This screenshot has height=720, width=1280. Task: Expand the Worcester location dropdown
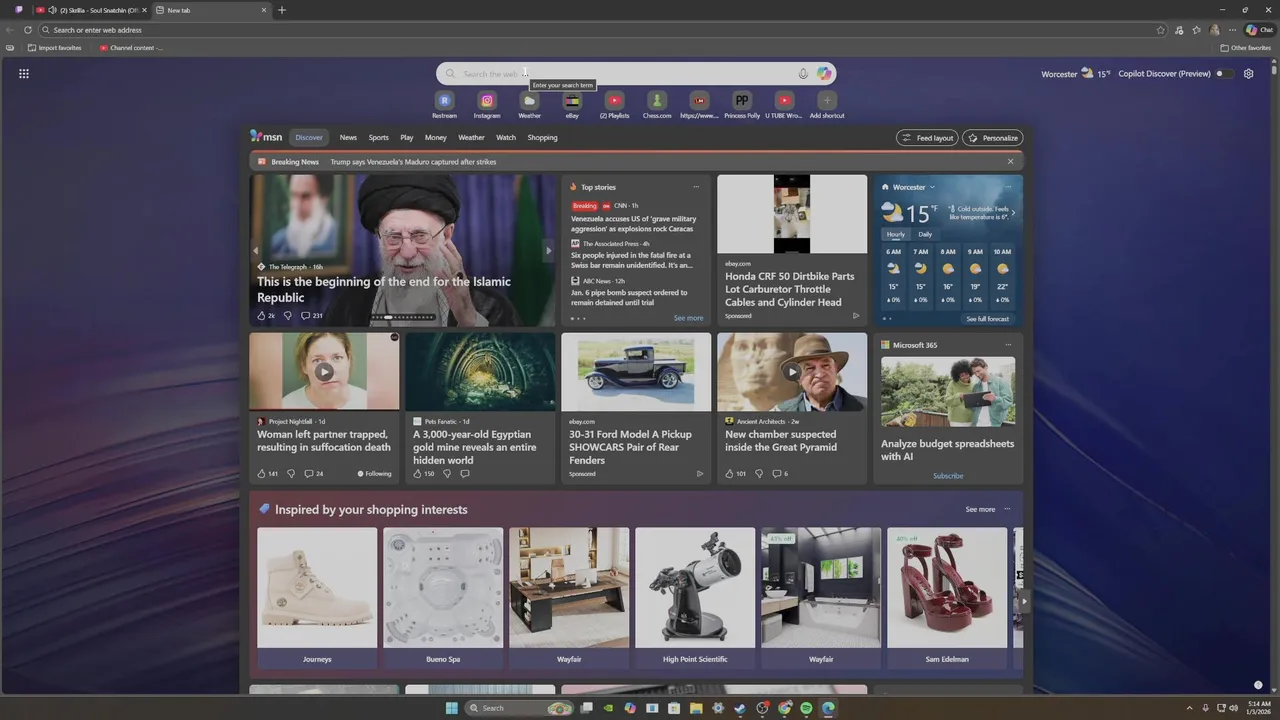pyautogui.click(x=932, y=187)
